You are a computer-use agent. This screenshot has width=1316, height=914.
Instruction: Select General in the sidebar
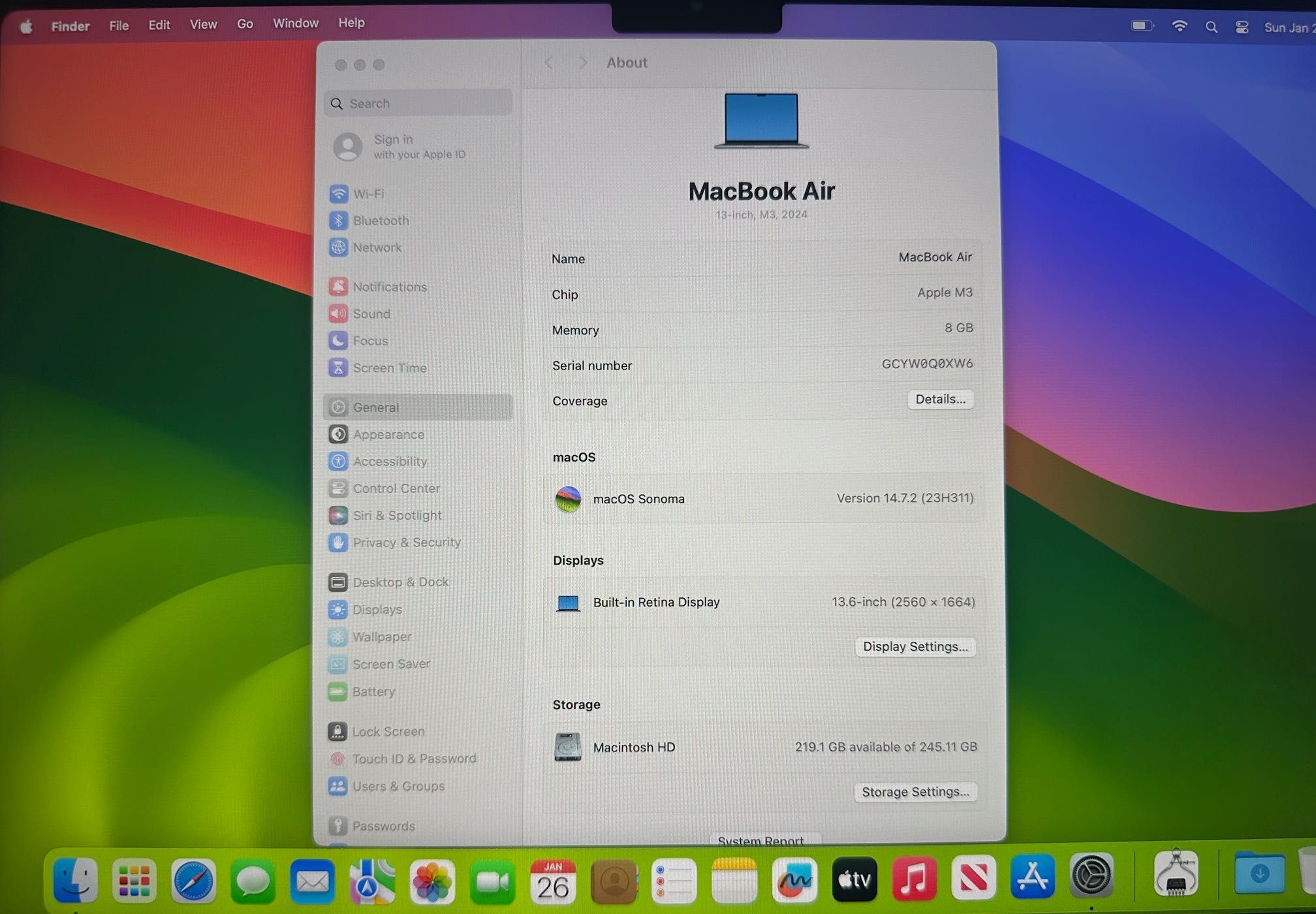coord(418,407)
